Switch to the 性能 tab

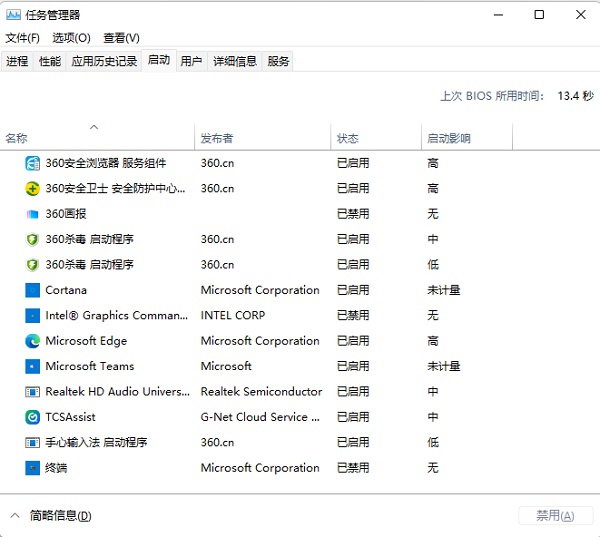click(x=50, y=61)
